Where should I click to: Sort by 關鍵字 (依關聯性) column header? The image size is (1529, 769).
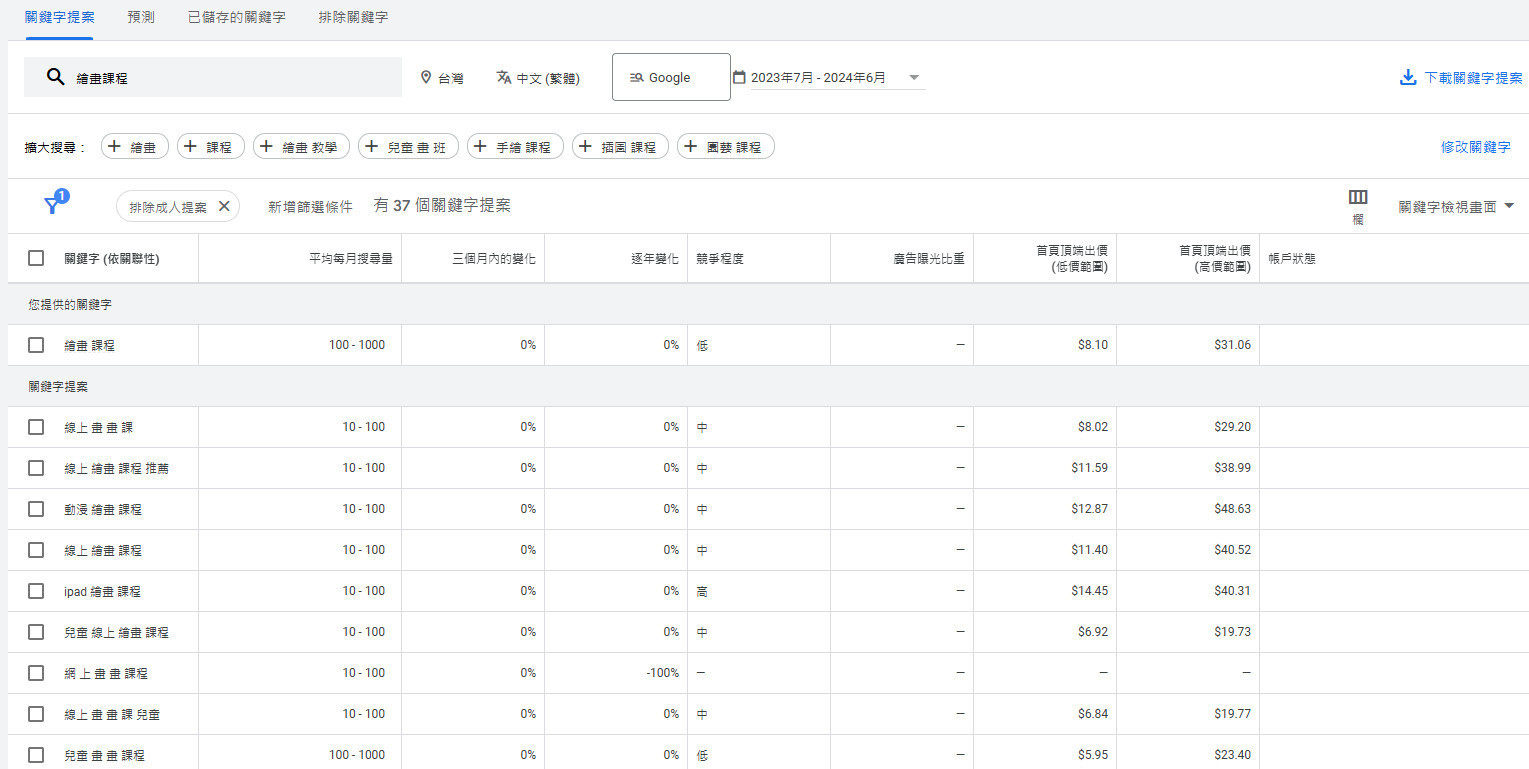click(111, 259)
